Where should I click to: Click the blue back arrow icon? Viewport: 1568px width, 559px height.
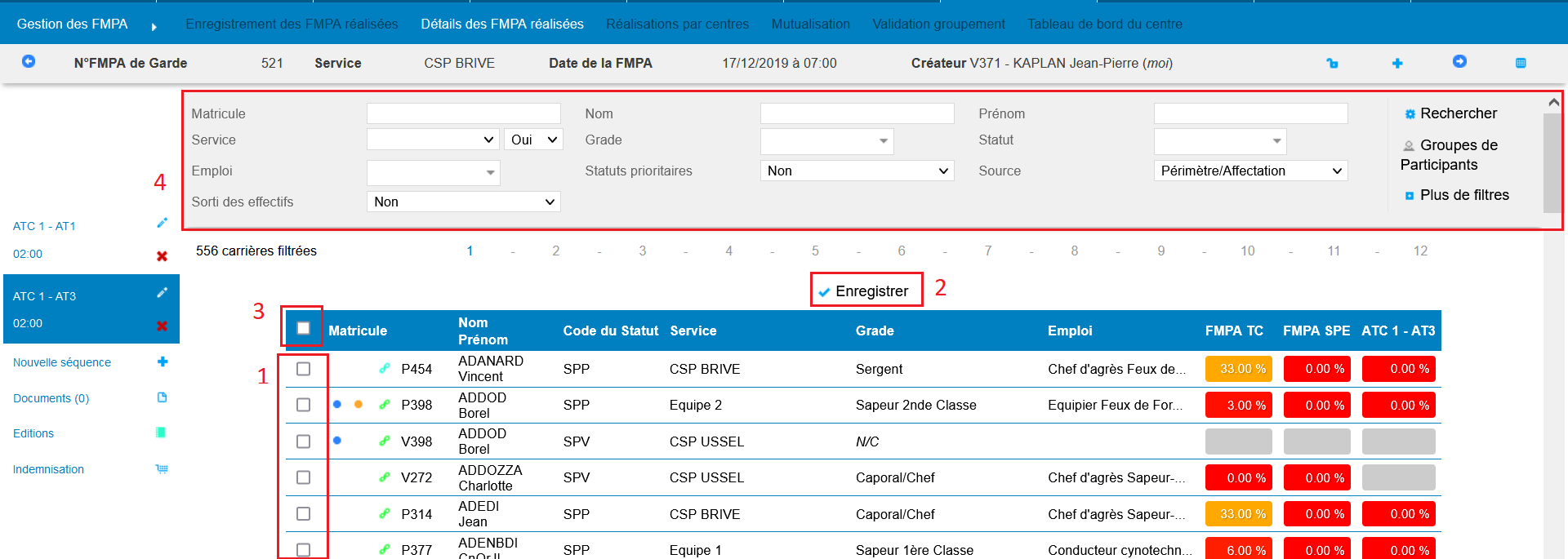pos(29,62)
